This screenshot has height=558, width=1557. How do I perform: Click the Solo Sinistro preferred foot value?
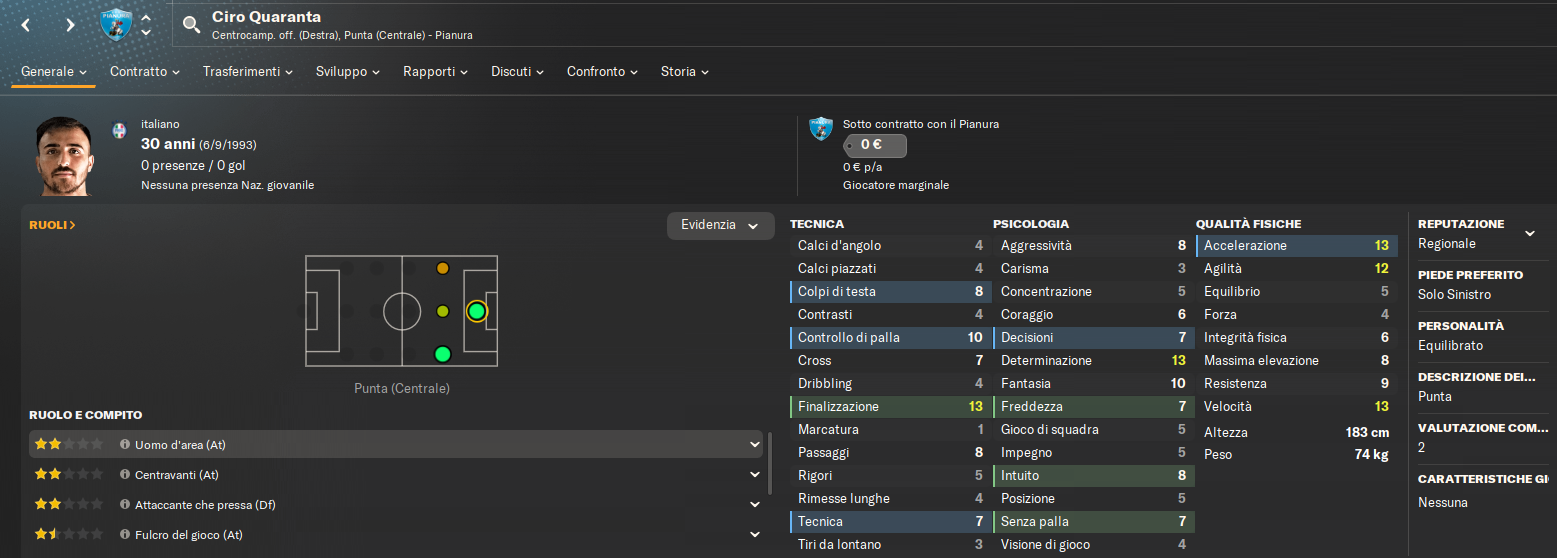click(x=1454, y=295)
